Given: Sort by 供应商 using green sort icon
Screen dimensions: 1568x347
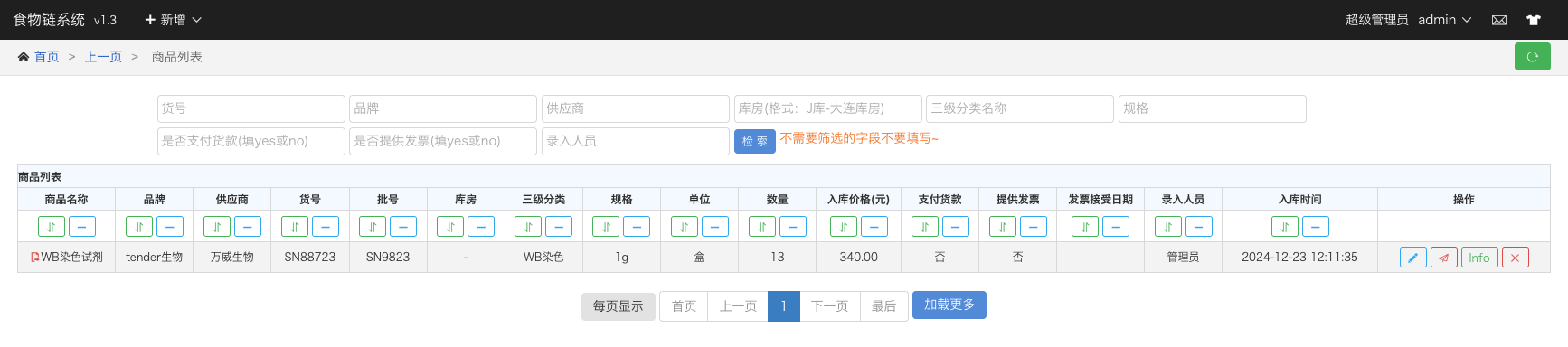Looking at the screenshot, I should [217, 227].
